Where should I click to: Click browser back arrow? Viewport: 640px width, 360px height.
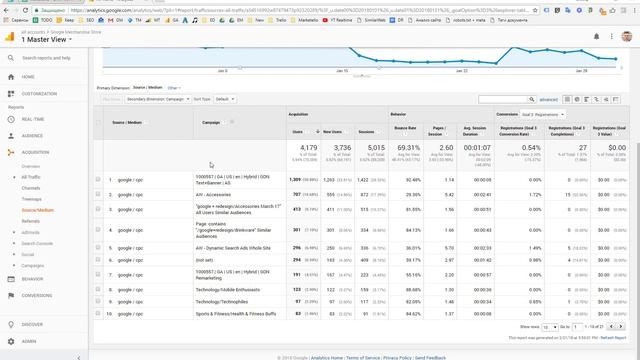click(6, 10)
